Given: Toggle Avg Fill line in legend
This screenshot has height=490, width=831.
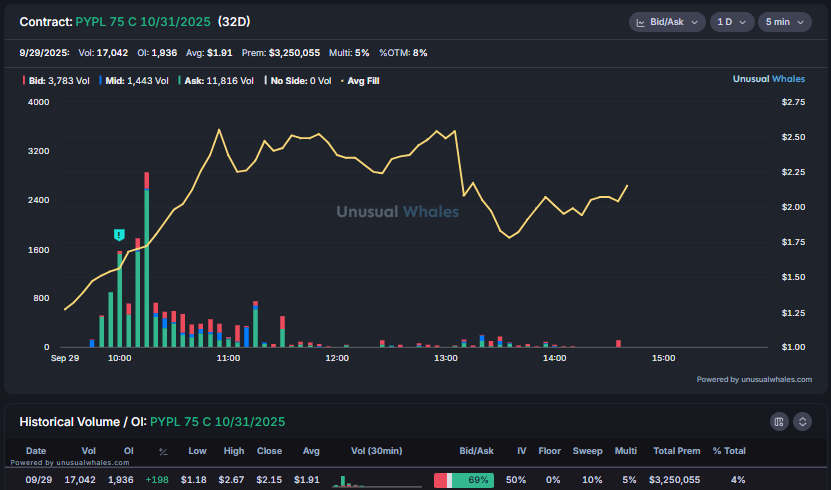Looking at the screenshot, I should [361, 80].
